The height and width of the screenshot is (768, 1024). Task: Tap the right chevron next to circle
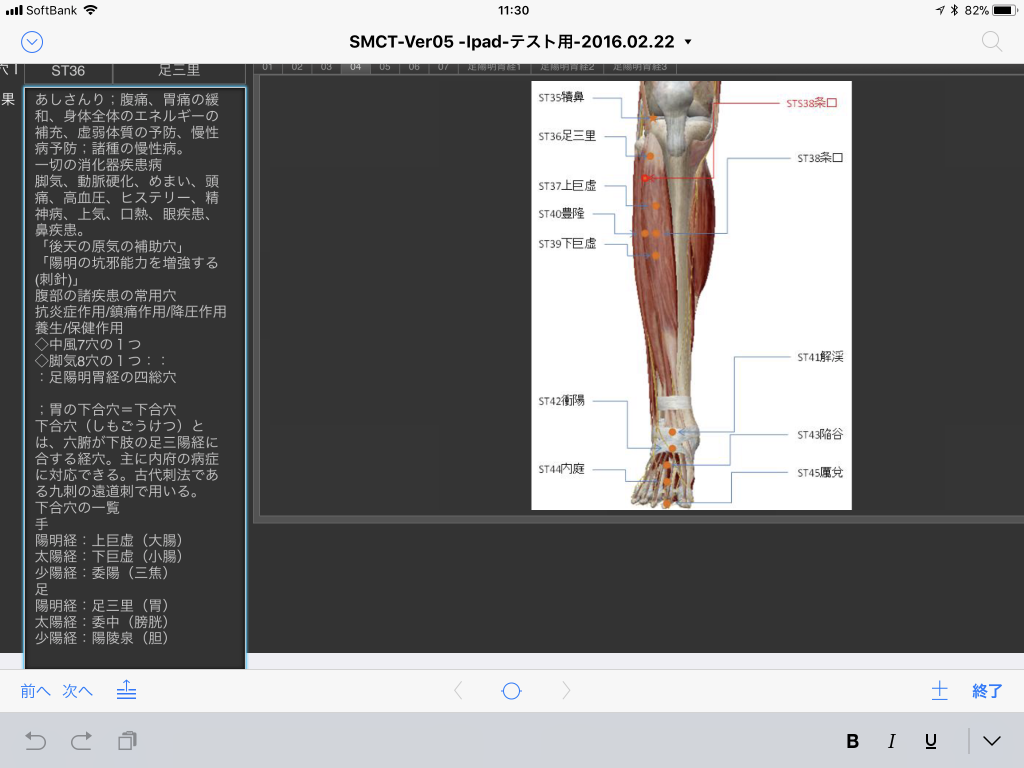pos(566,690)
